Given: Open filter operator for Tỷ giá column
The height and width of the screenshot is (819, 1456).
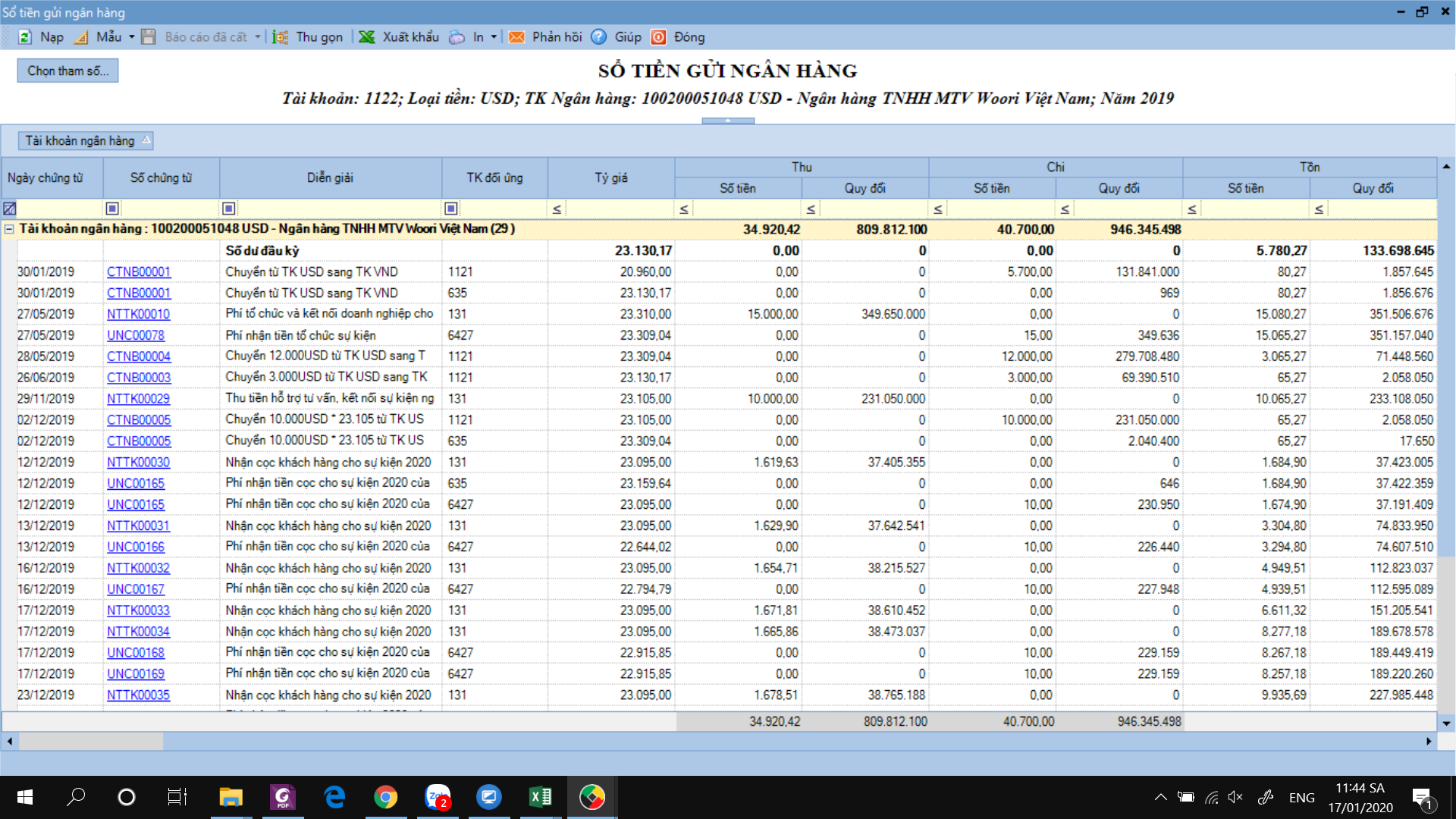Looking at the screenshot, I should (557, 209).
